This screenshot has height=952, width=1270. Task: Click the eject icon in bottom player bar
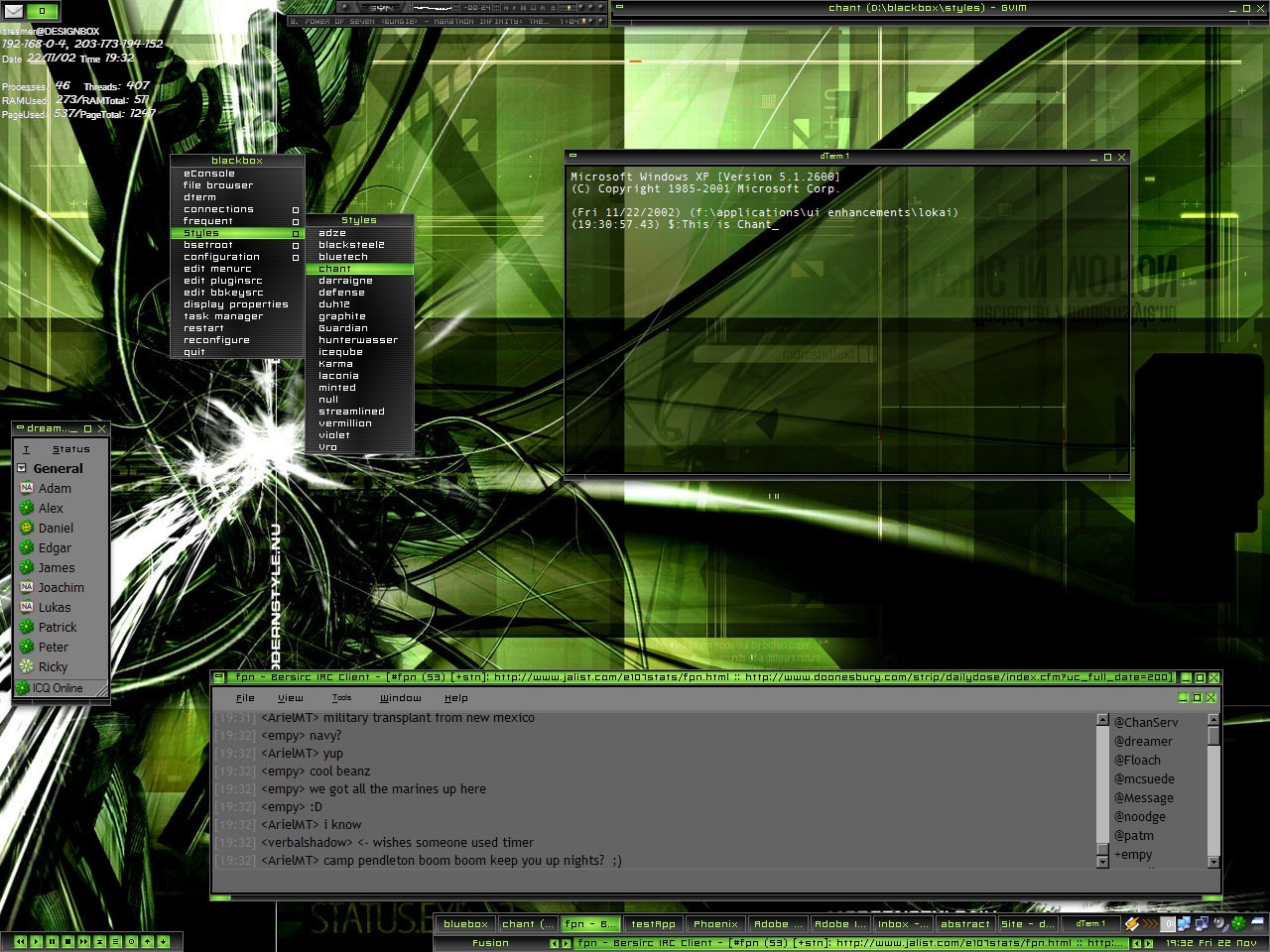point(99,941)
